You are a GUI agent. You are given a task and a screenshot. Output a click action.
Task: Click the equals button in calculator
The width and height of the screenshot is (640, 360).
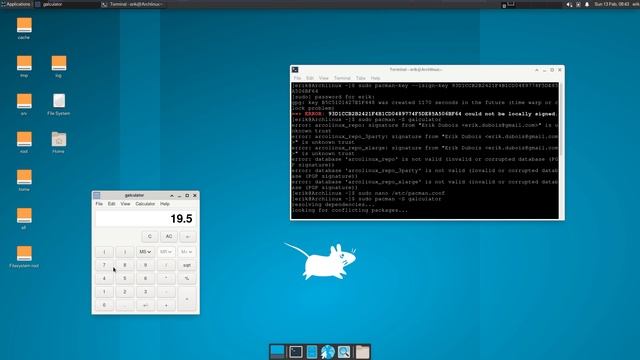187,299
